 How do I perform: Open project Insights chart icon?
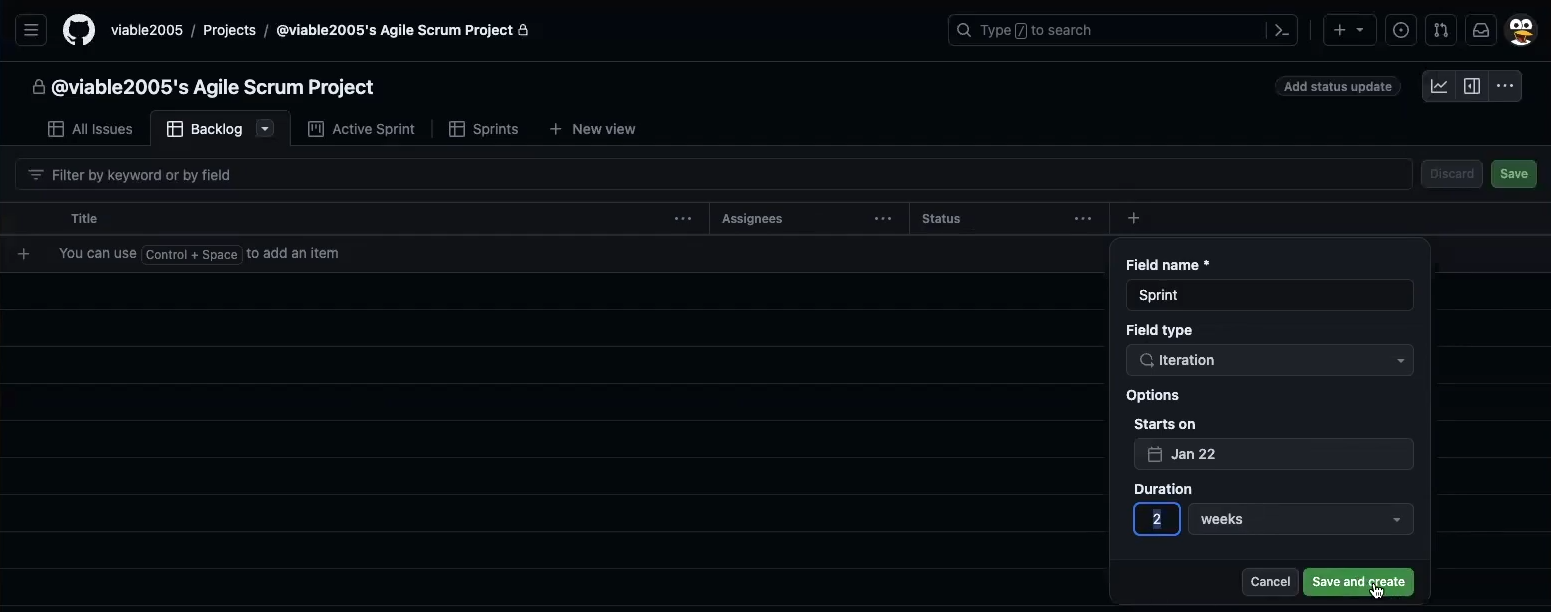1439,86
